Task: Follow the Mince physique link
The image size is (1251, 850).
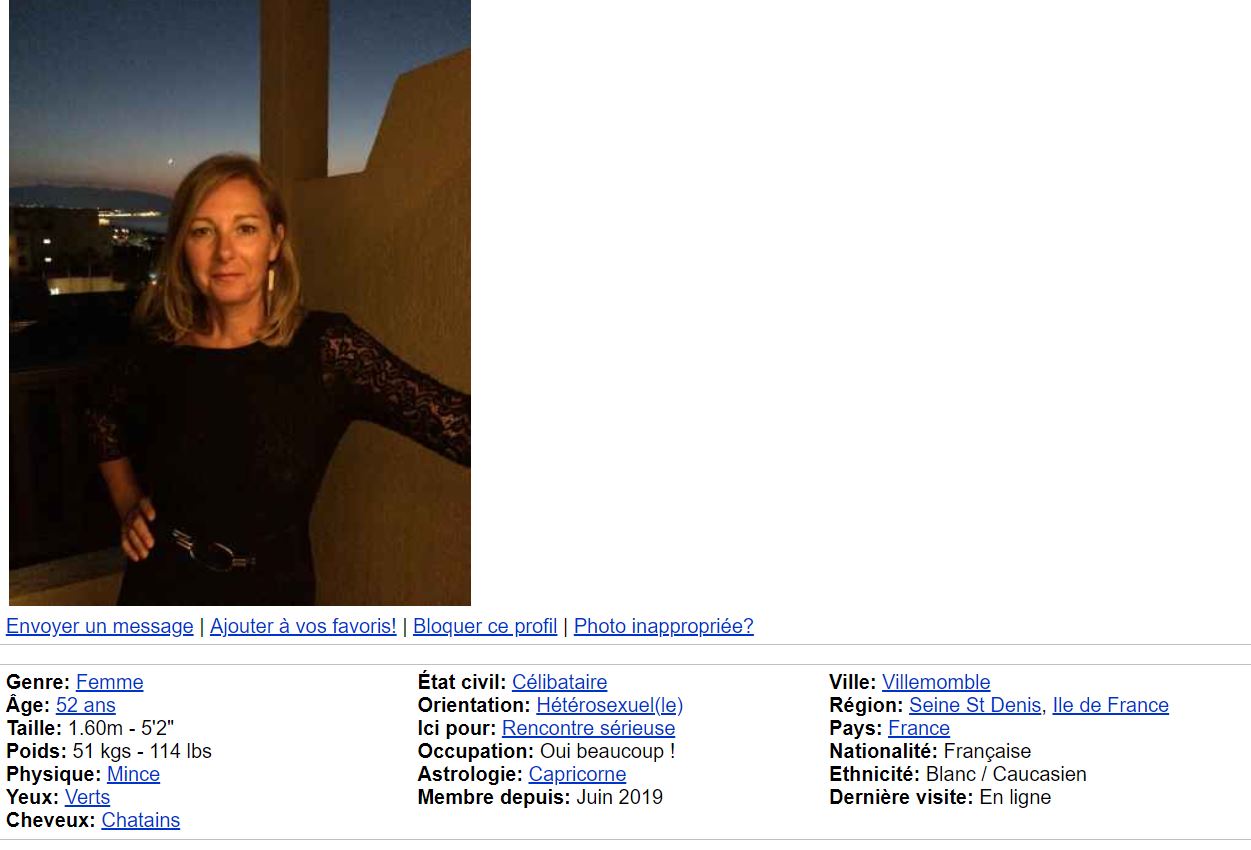Action: pos(133,774)
